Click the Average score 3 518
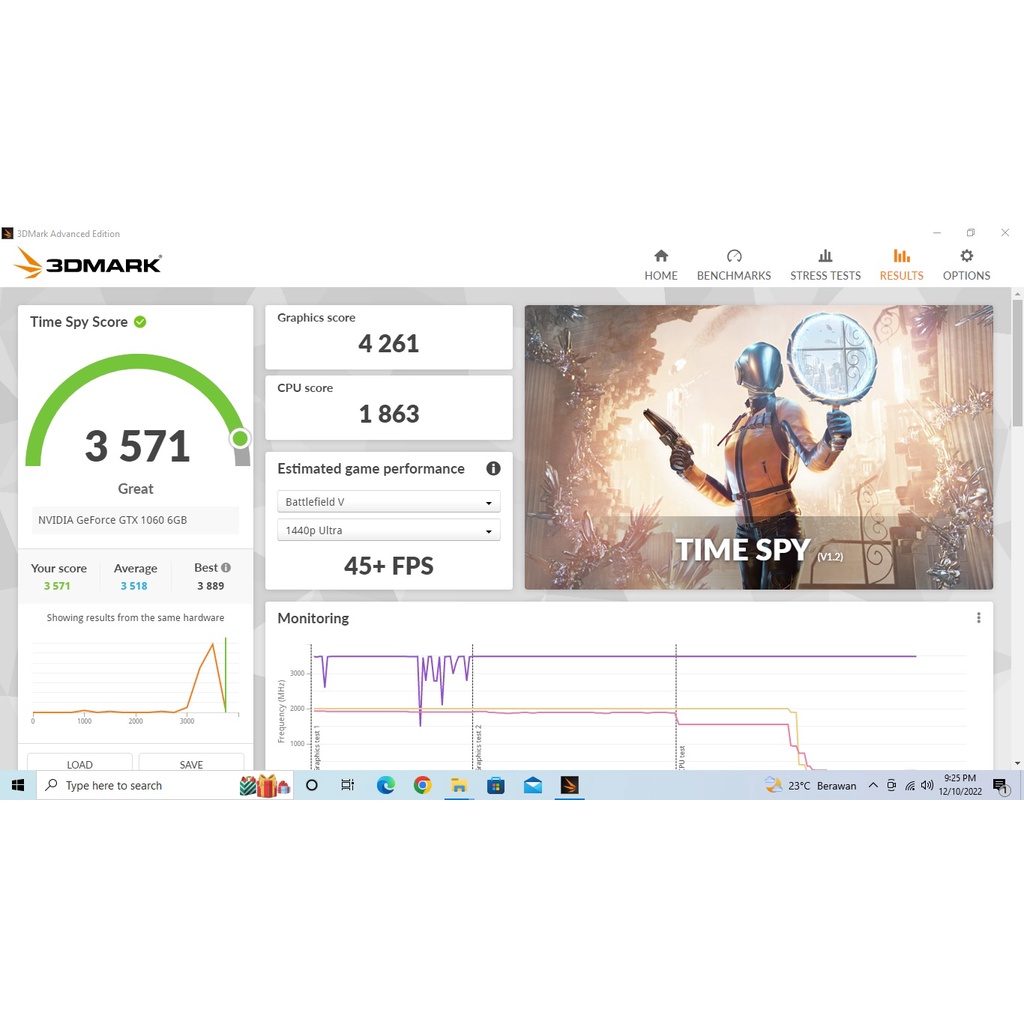 (x=134, y=586)
